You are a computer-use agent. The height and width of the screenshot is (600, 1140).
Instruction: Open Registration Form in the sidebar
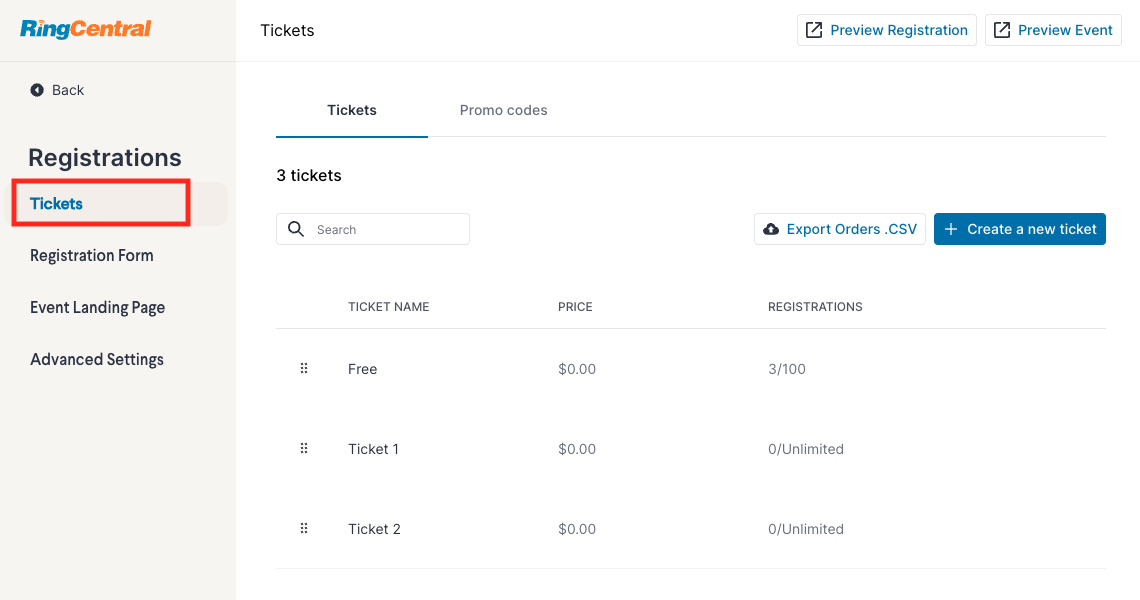point(92,255)
